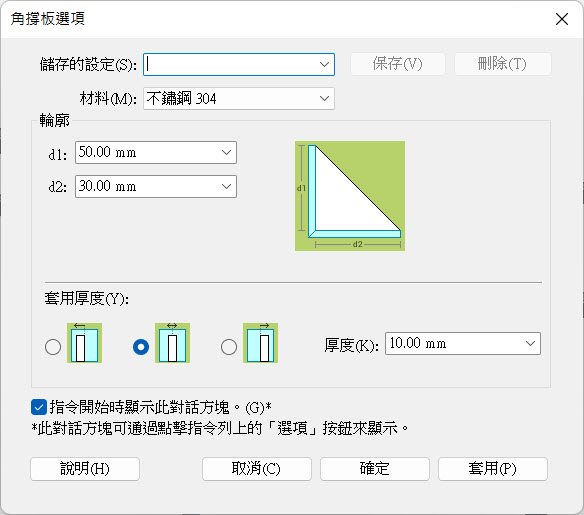
Task: Uncheck 指令開始時顯示此對話方塊 checkbox
Action: 39,407
